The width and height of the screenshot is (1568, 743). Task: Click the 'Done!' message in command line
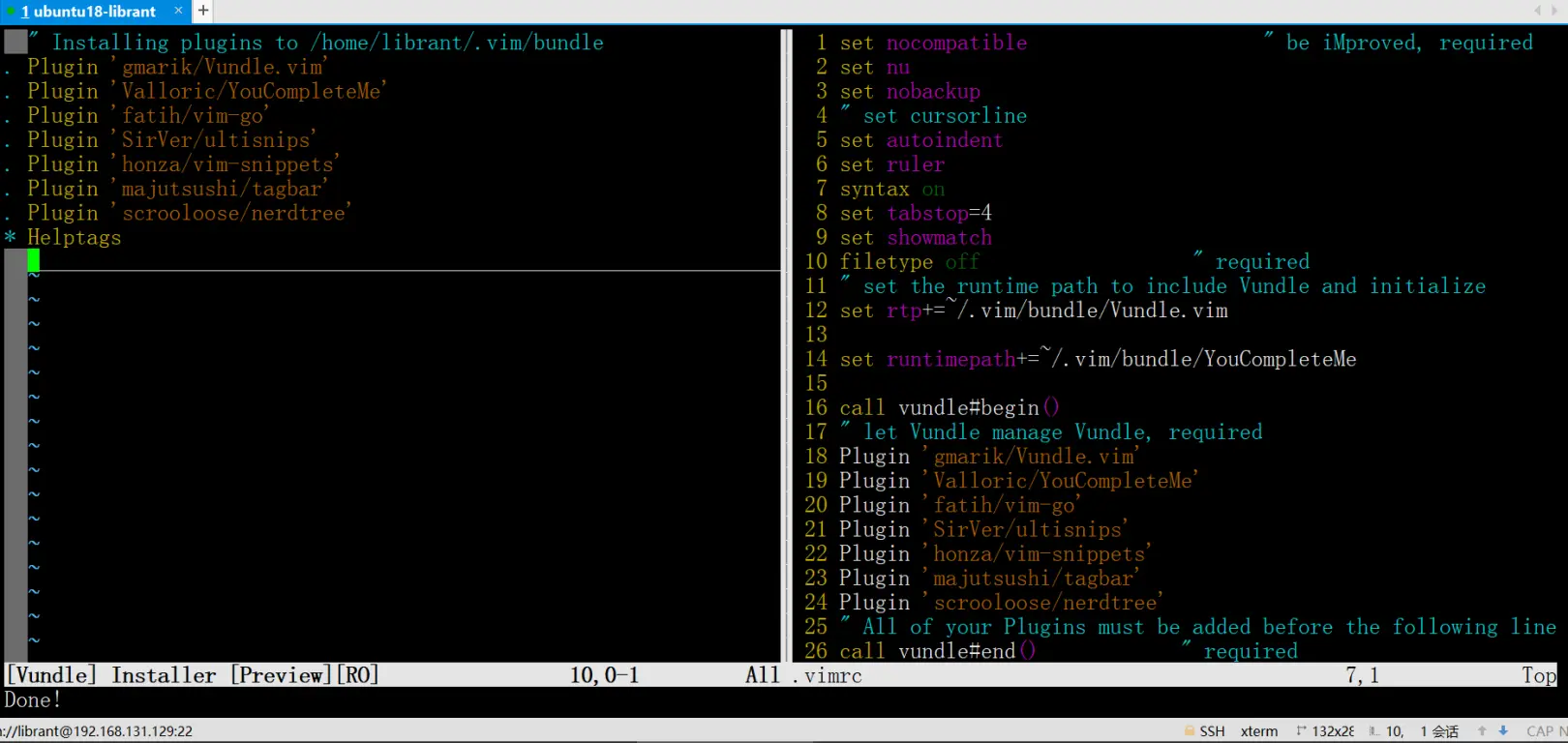[x=33, y=699]
